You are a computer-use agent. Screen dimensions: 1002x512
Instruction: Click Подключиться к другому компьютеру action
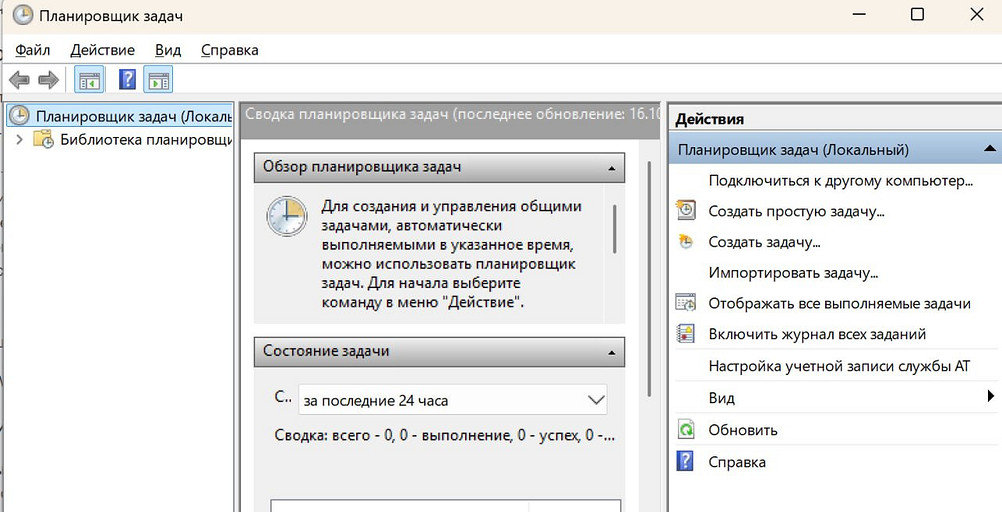[840, 180]
